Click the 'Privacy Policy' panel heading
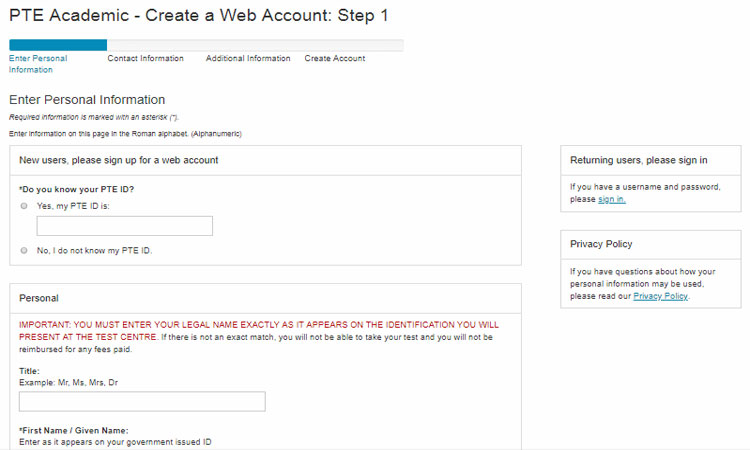750x450 pixels. (x=601, y=244)
